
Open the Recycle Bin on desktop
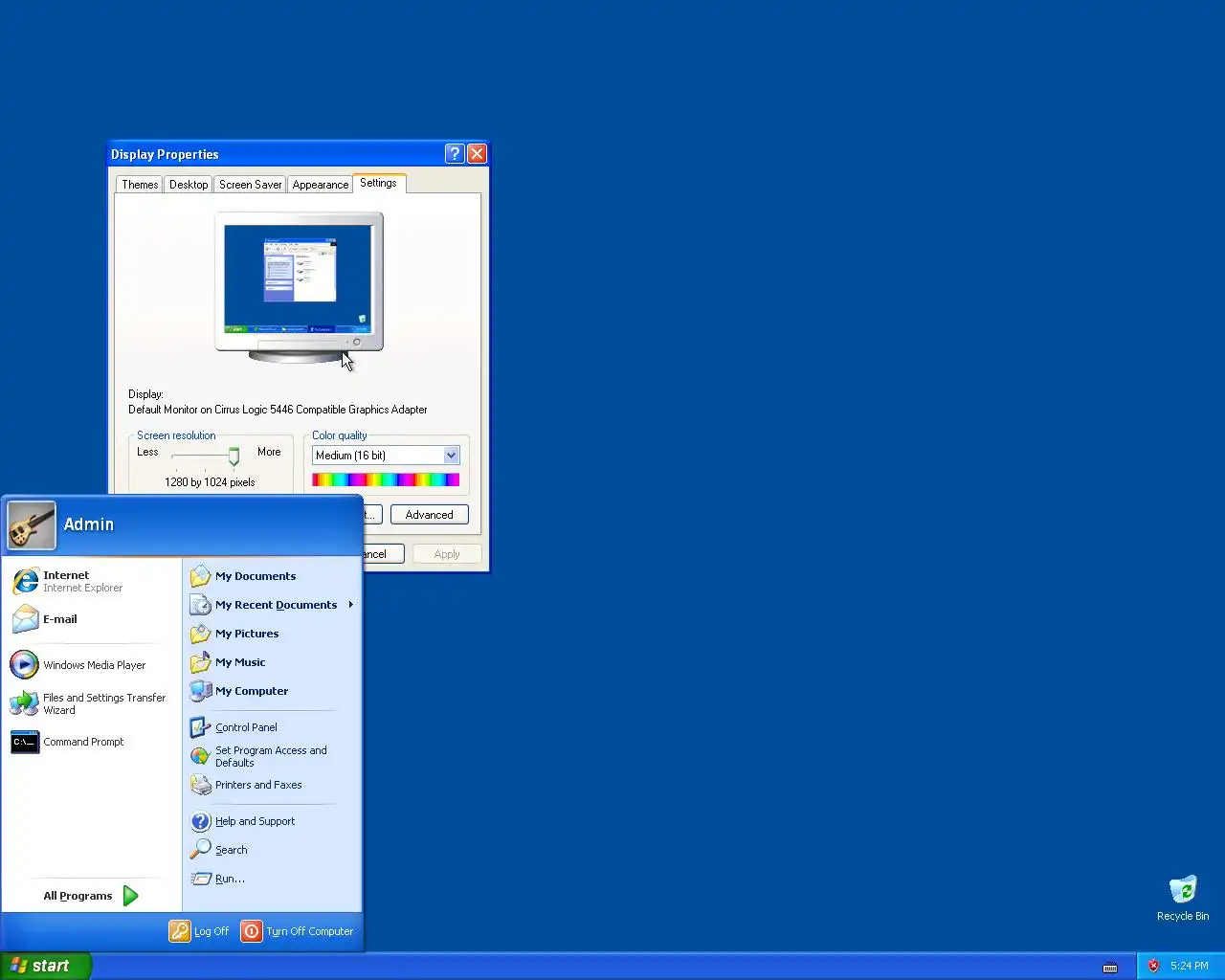coord(1183,898)
